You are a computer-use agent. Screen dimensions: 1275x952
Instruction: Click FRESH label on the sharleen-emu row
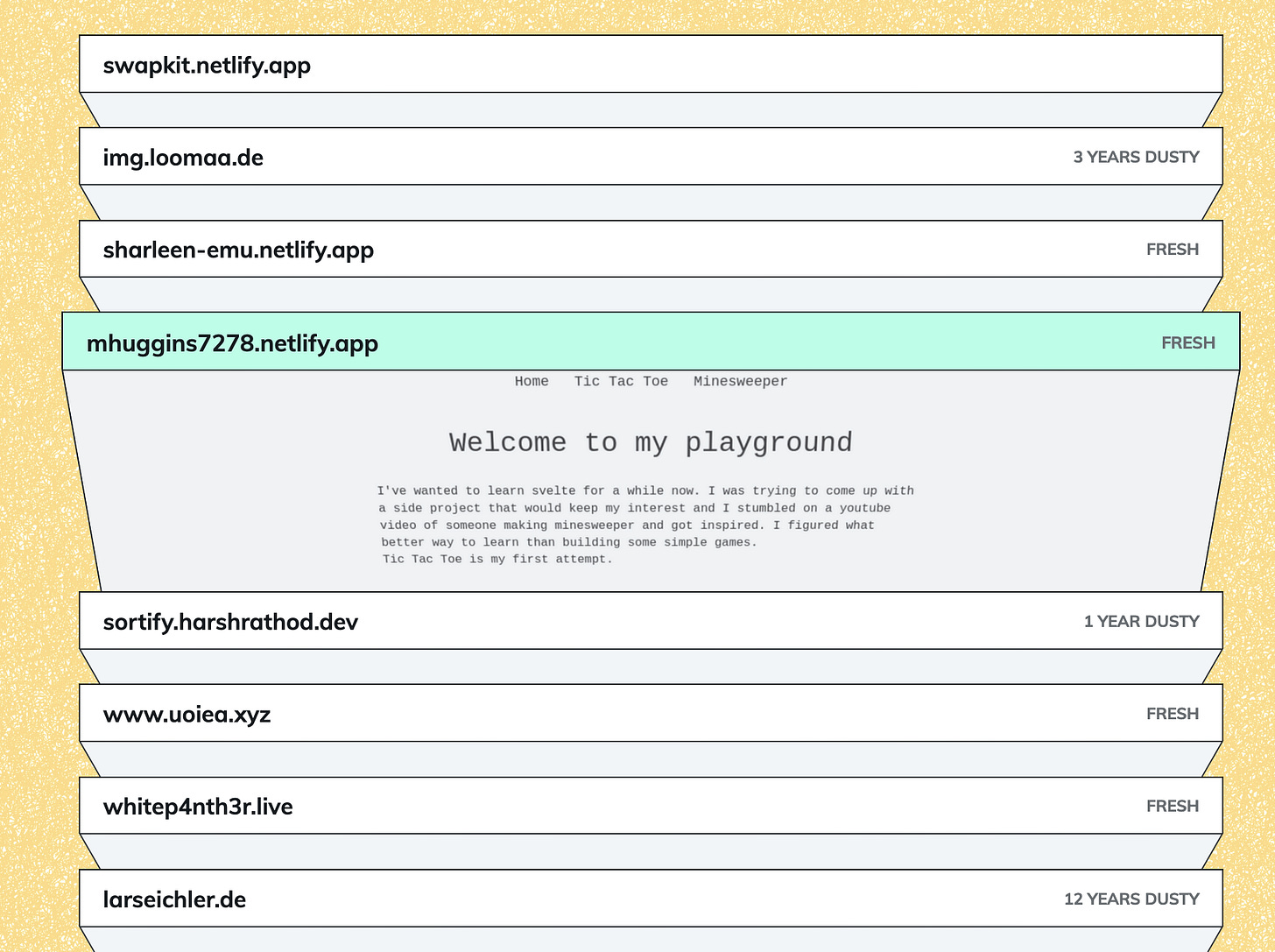[x=1173, y=249]
